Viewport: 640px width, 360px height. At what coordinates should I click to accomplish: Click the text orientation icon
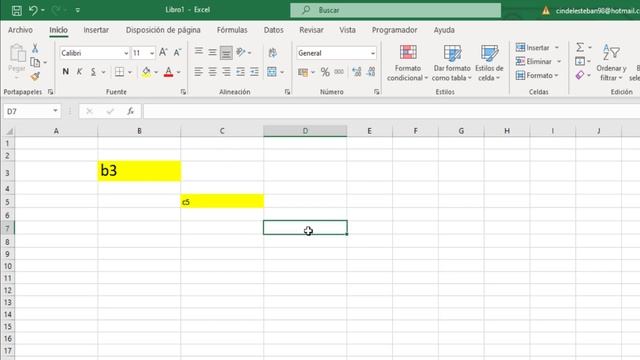point(241,52)
